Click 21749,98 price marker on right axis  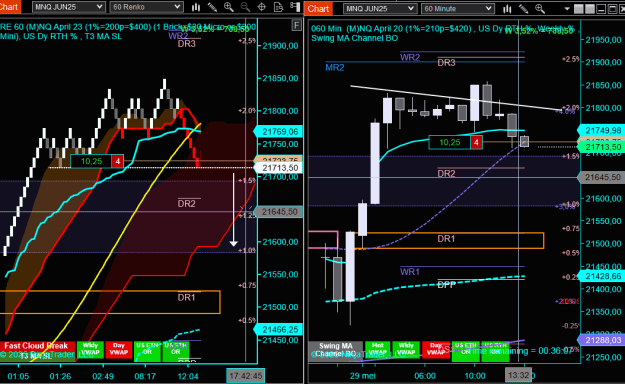pyautogui.click(x=602, y=130)
